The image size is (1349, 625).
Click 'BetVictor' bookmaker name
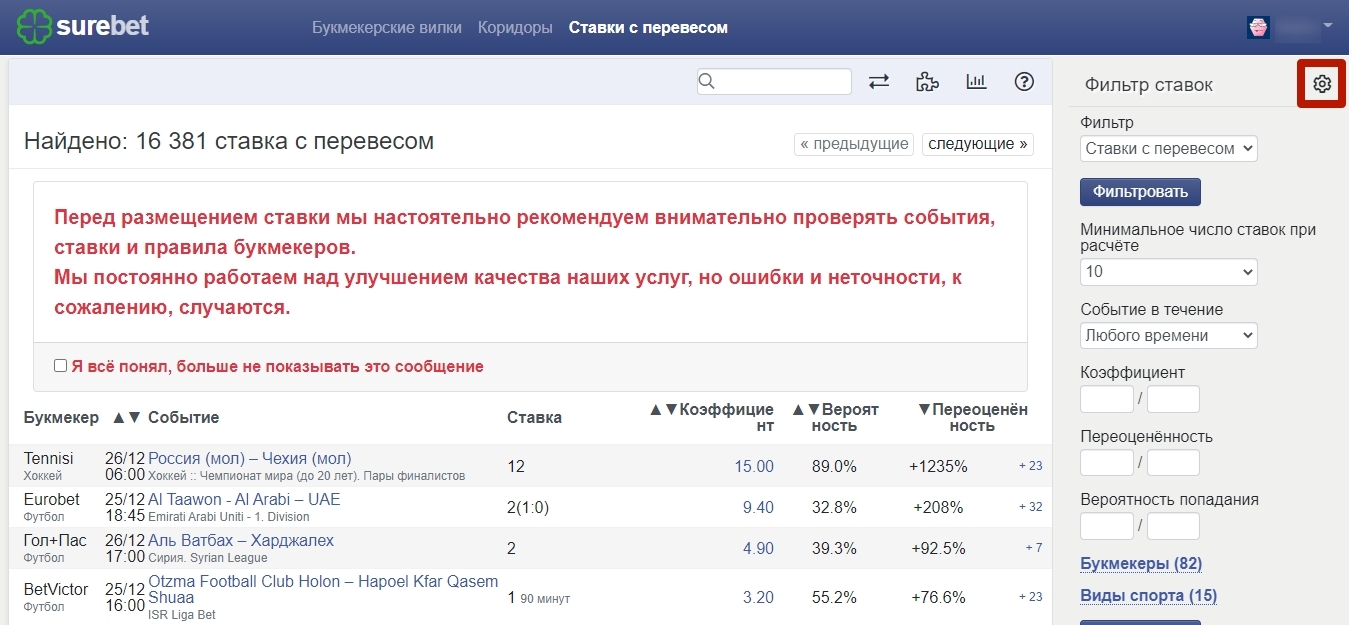coord(56,589)
